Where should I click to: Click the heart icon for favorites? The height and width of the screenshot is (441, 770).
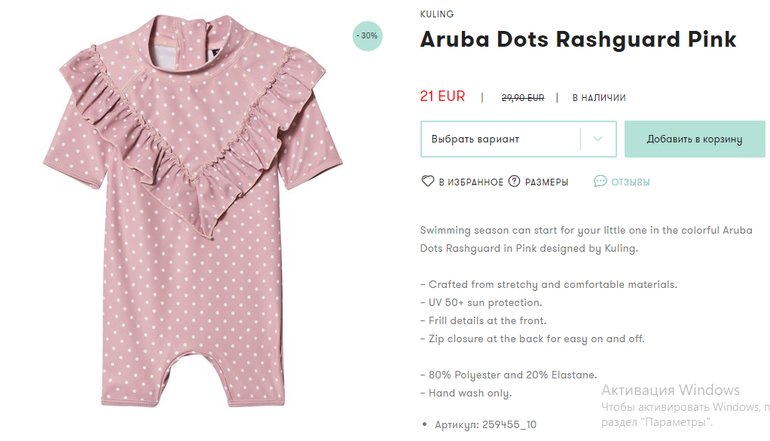428,182
